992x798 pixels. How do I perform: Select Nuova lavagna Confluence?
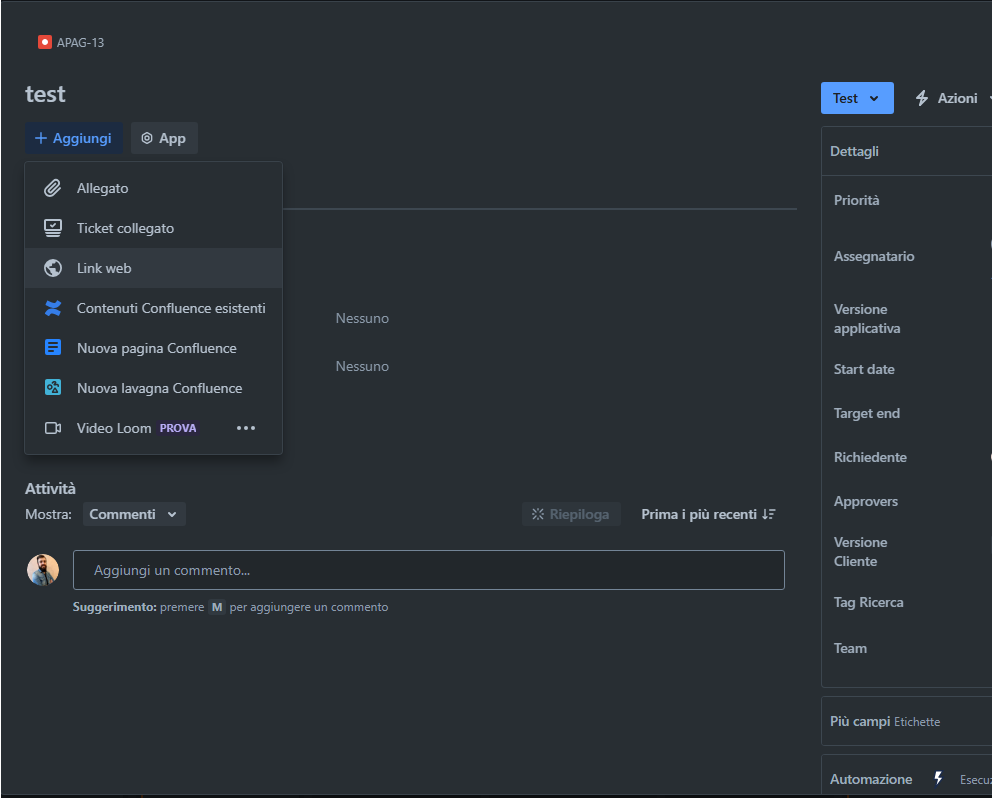click(153, 388)
